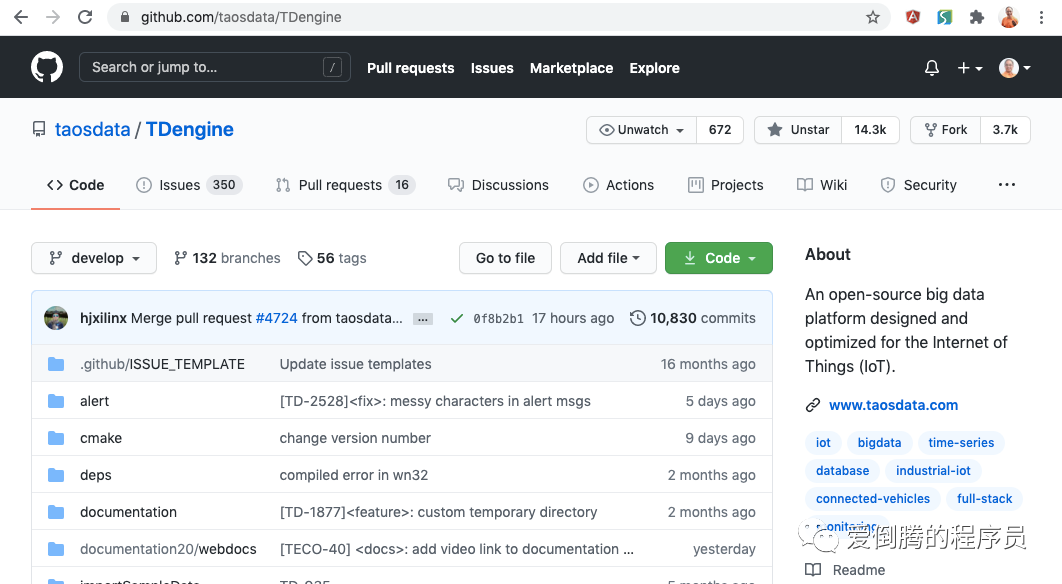Open the Explore menu item

point(654,68)
